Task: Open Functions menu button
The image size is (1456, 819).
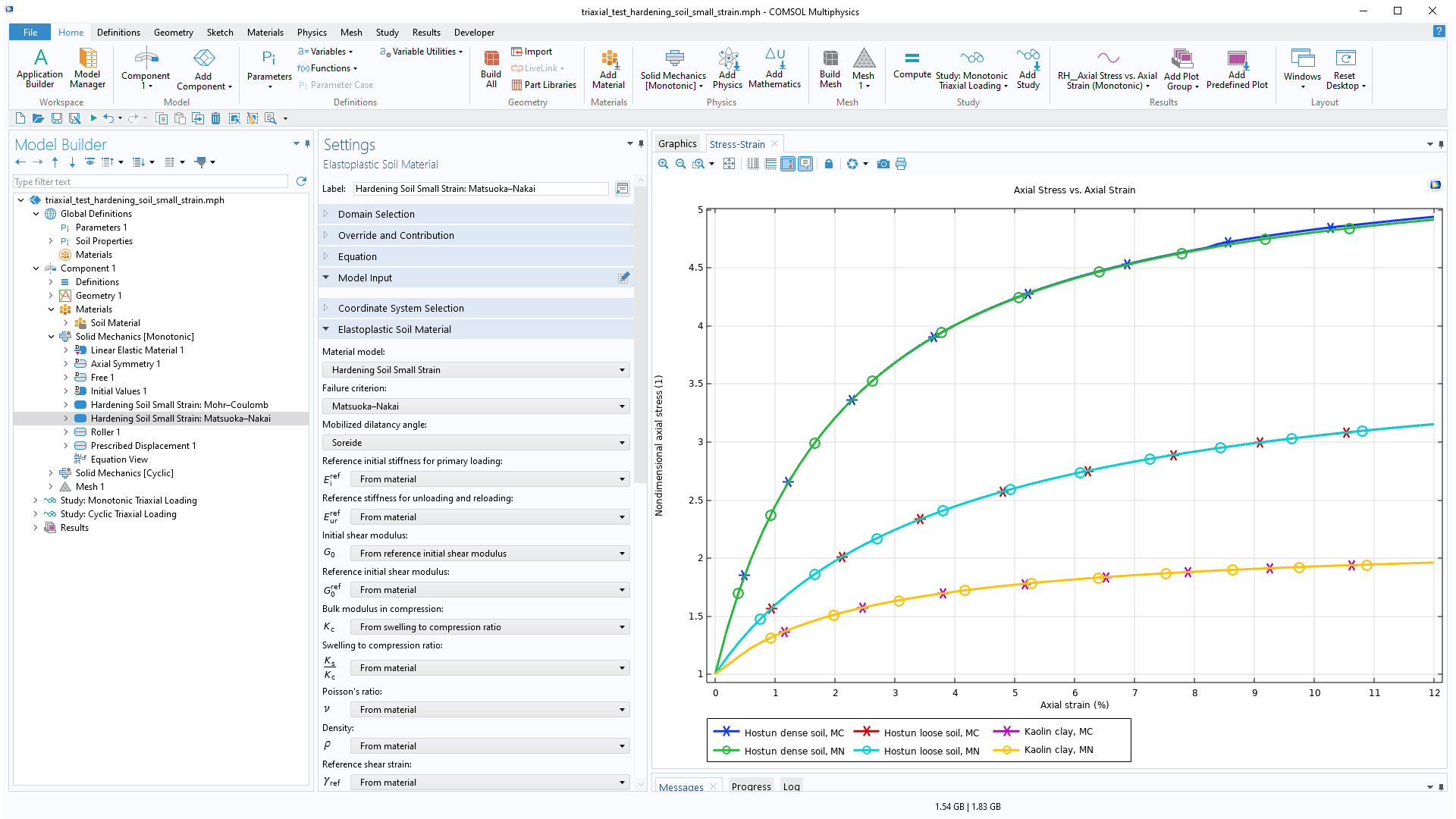Action: click(328, 68)
